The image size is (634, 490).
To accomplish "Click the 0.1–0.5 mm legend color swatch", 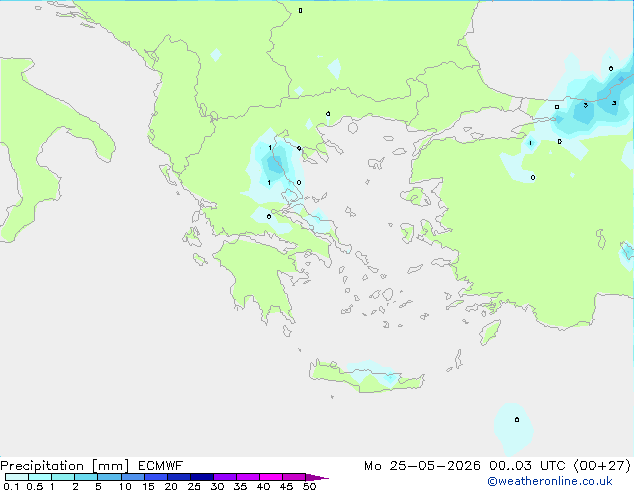I will [x=17, y=477].
